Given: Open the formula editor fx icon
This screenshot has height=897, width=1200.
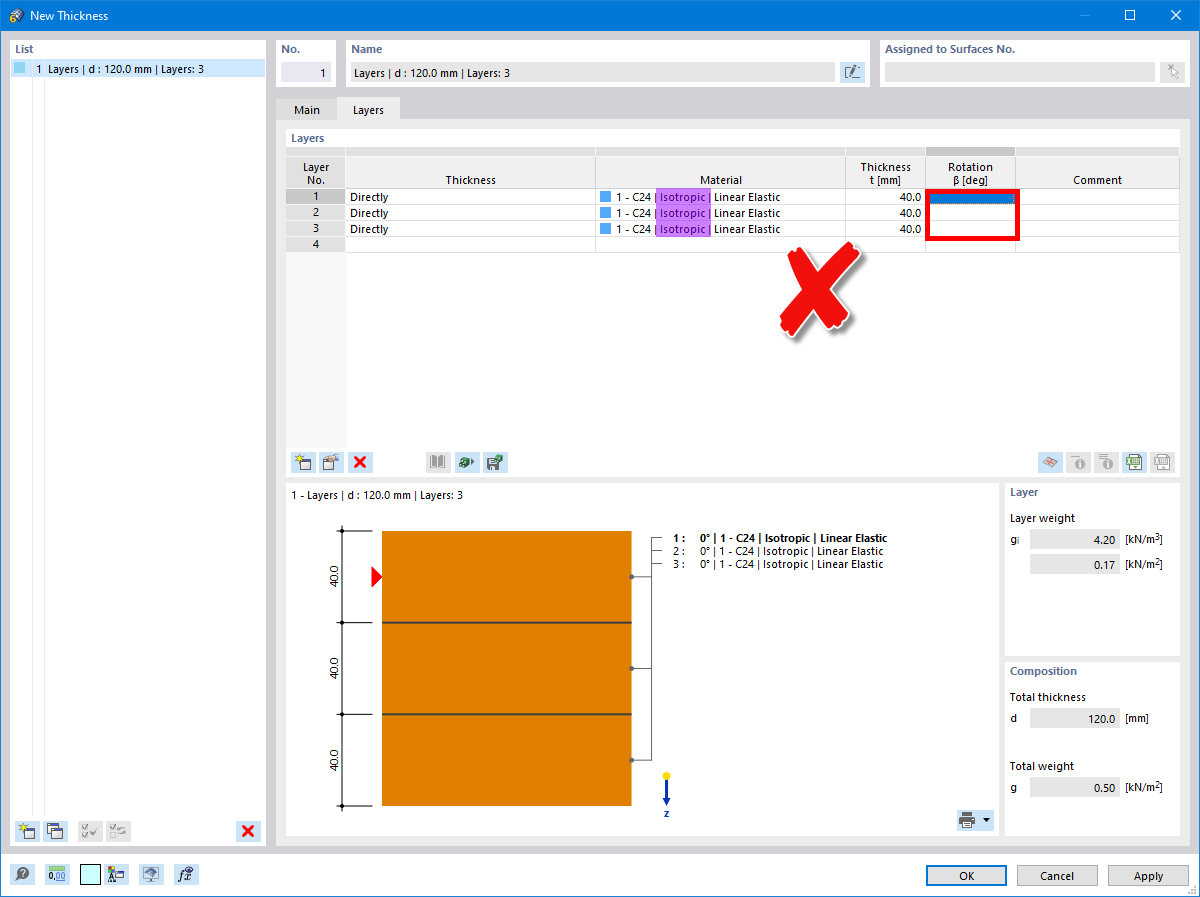Looking at the screenshot, I should coord(185,874).
